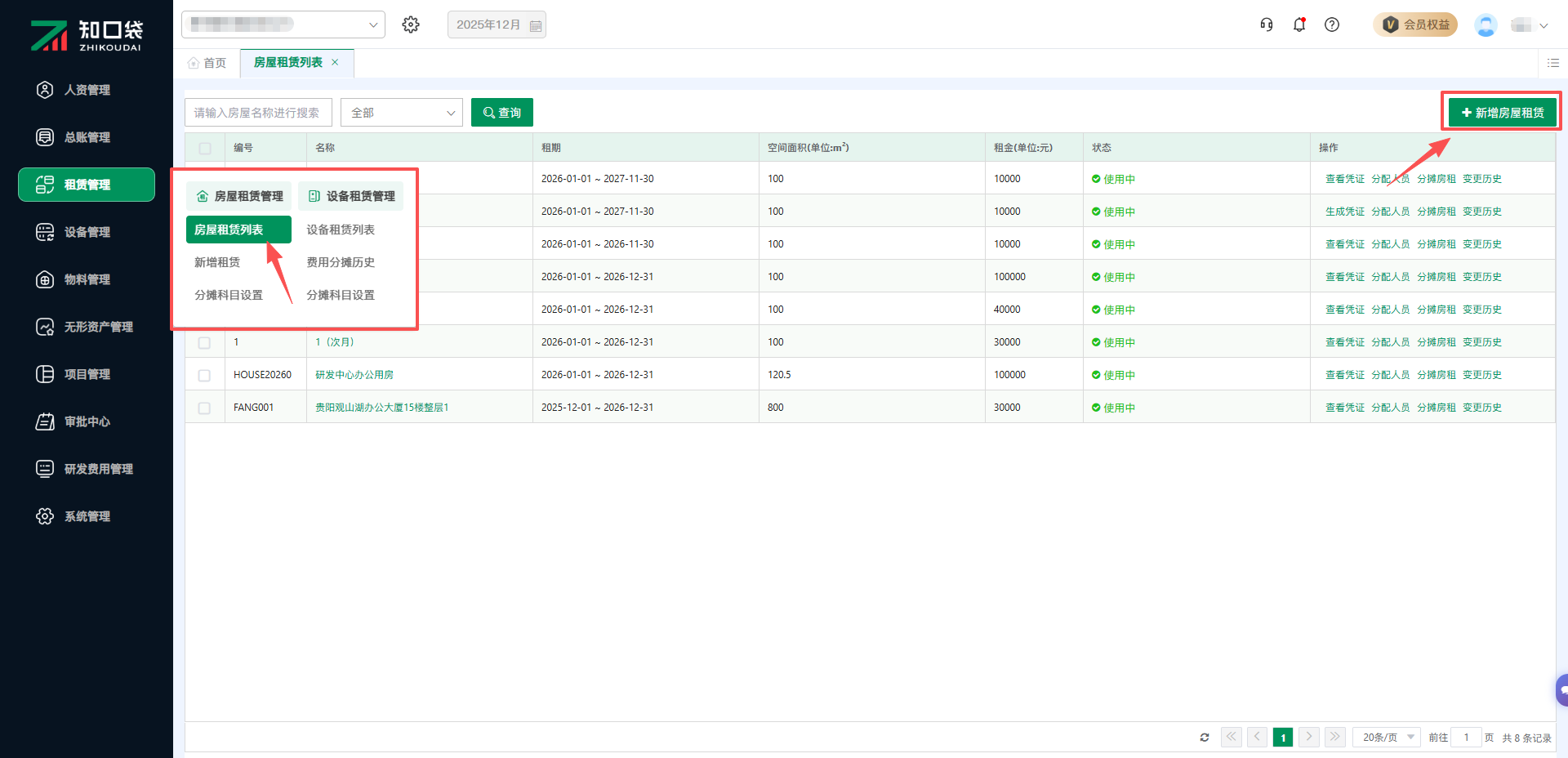
Task: Open the company selector dropdown
Action: [283, 25]
